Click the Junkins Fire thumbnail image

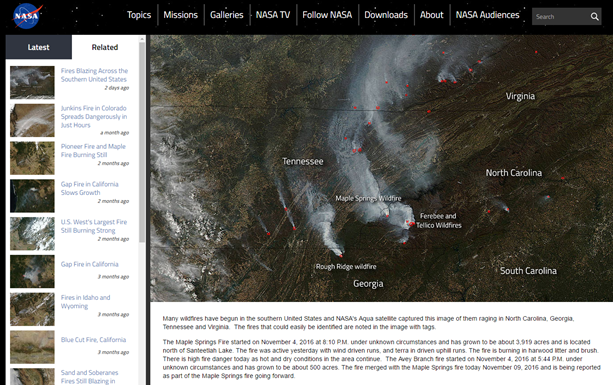(x=32, y=120)
